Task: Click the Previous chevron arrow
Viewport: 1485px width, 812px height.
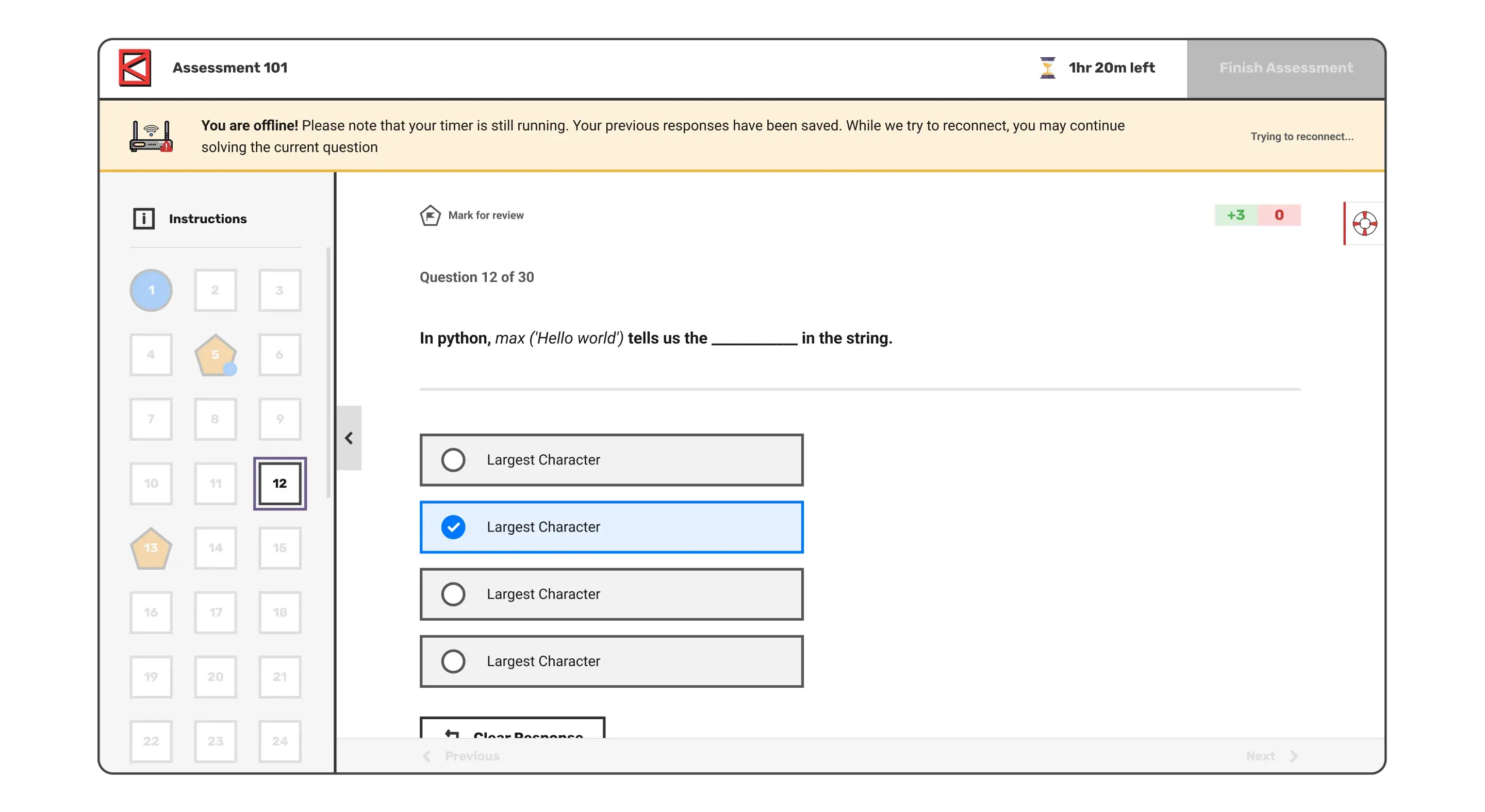Action: [426, 756]
